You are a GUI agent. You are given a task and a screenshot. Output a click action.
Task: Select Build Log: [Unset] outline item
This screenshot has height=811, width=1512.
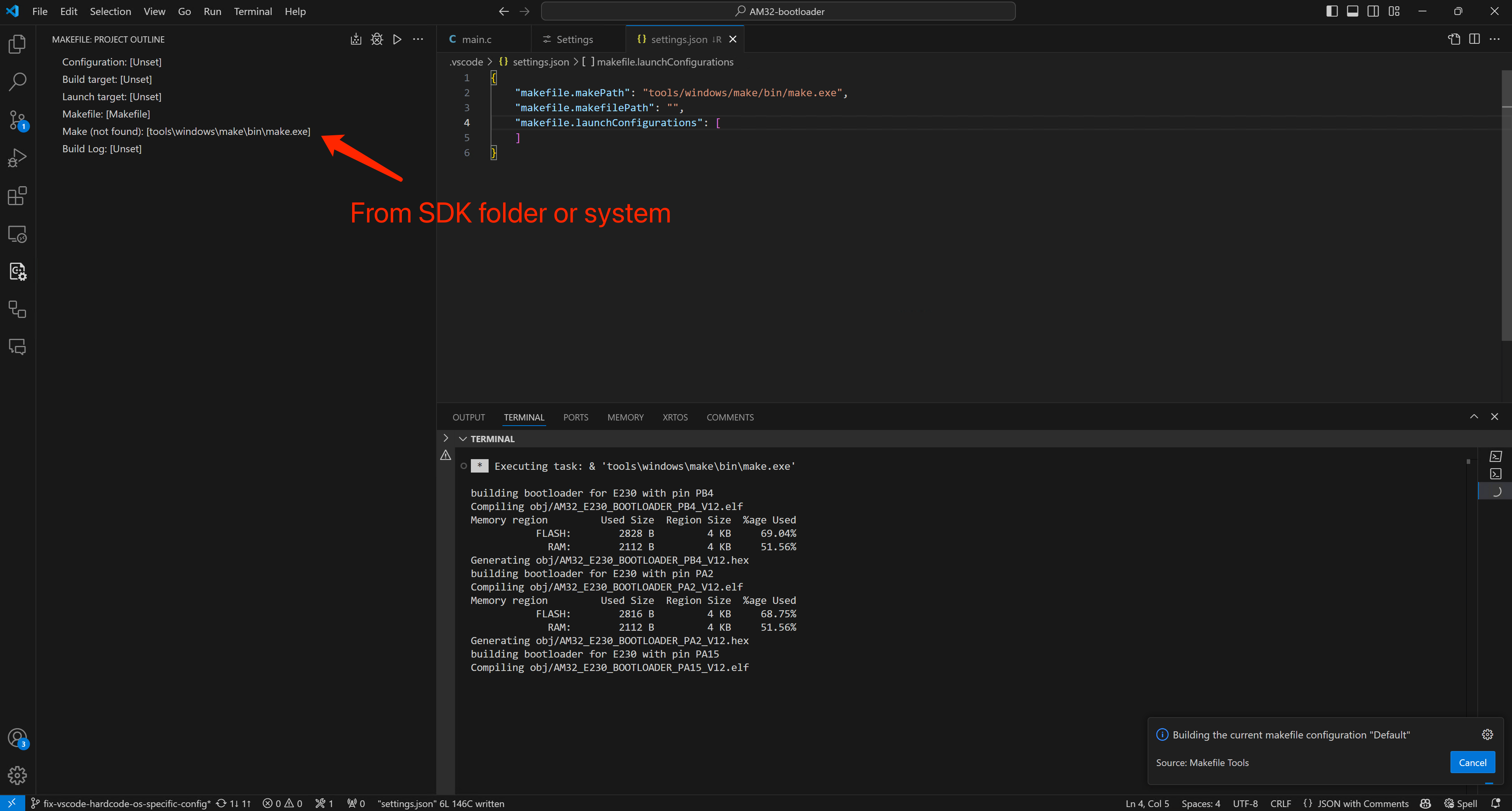tap(101, 149)
